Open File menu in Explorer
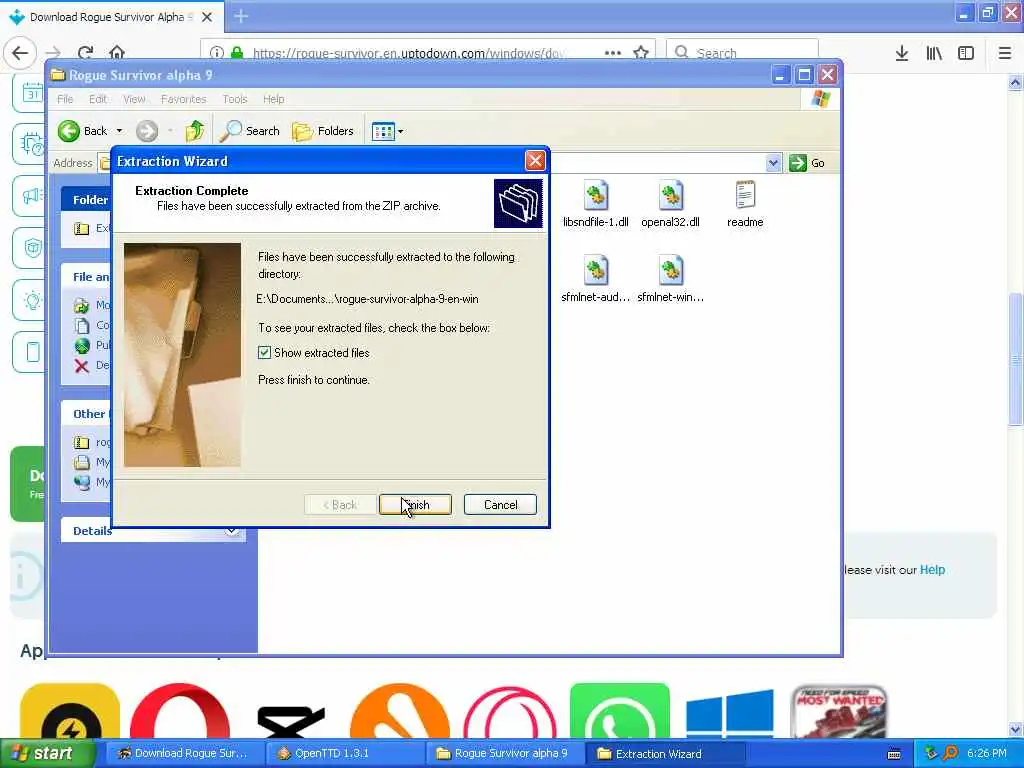The width and height of the screenshot is (1024, 768). tap(65, 99)
